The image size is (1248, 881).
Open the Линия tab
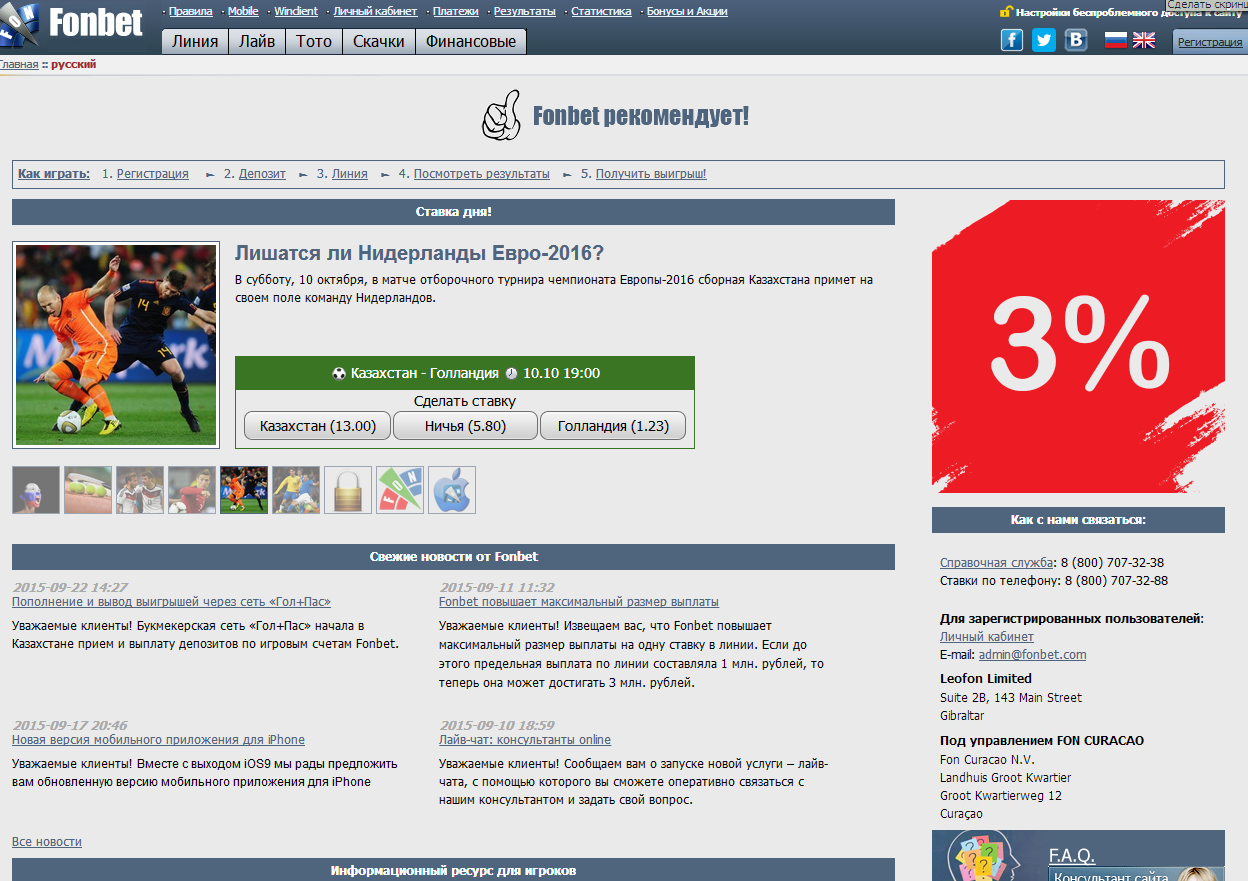tap(195, 42)
